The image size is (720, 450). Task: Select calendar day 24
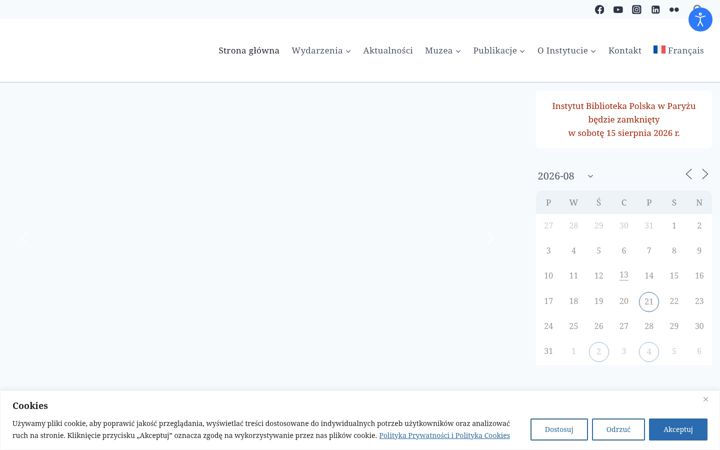click(548, 326)
